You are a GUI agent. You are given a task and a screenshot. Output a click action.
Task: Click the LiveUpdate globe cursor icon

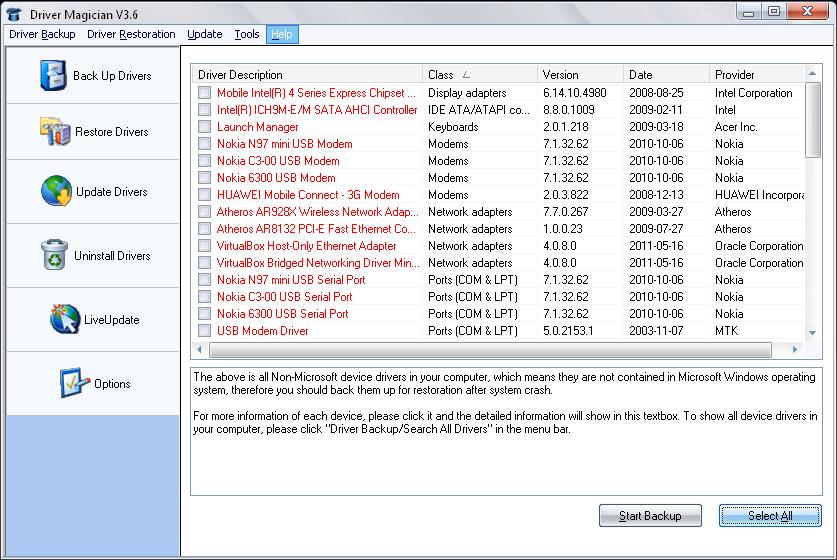pyautogui.click(x=65, y=319)
